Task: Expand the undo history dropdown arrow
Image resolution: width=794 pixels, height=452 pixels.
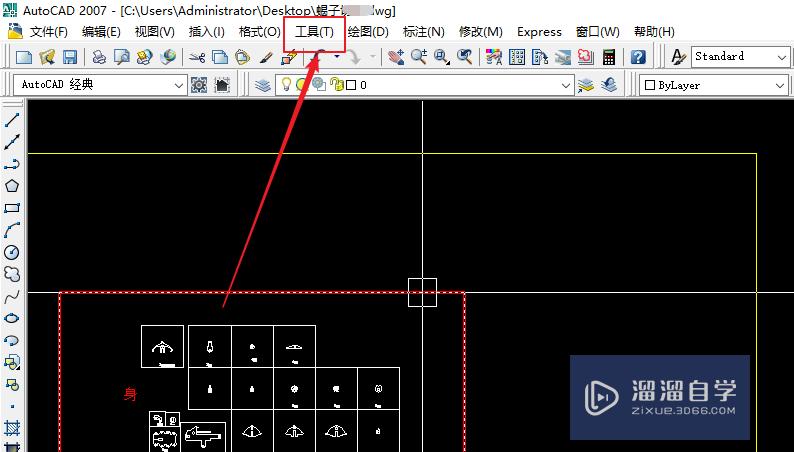Action: [337, 56]
